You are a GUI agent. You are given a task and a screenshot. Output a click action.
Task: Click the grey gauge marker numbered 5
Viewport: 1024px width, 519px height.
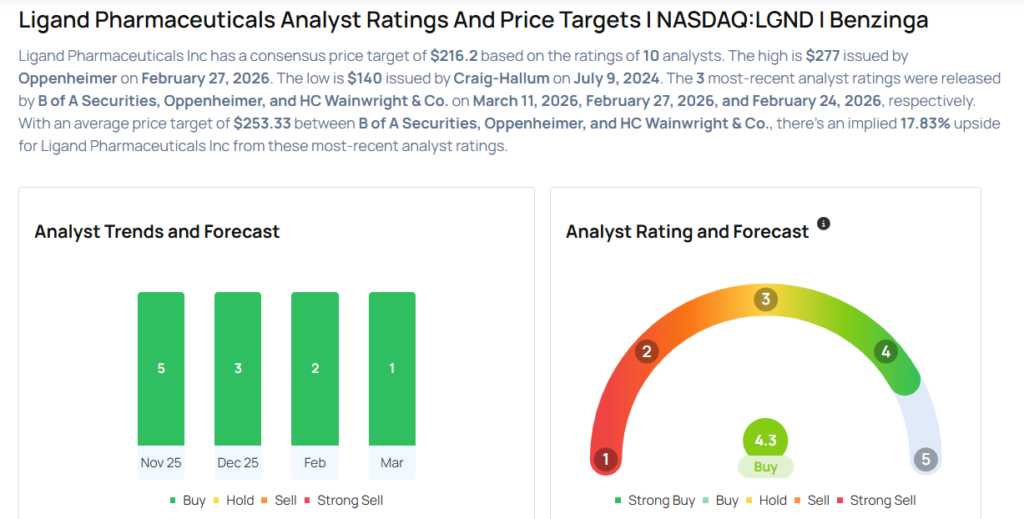click(926, 460)
